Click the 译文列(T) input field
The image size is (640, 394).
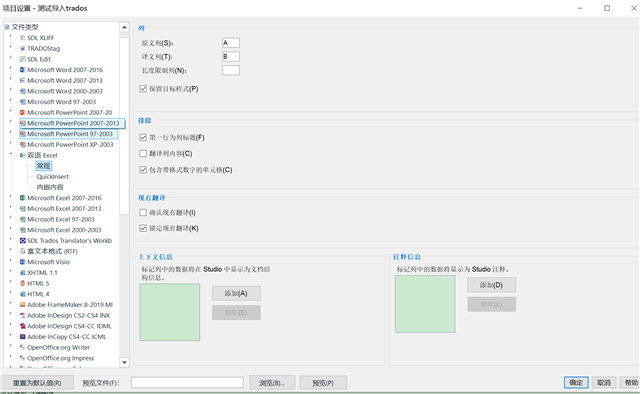click(231, 57)
